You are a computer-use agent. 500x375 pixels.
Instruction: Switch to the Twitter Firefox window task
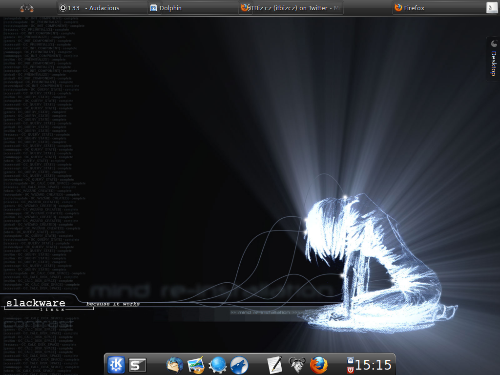(291, 8)
